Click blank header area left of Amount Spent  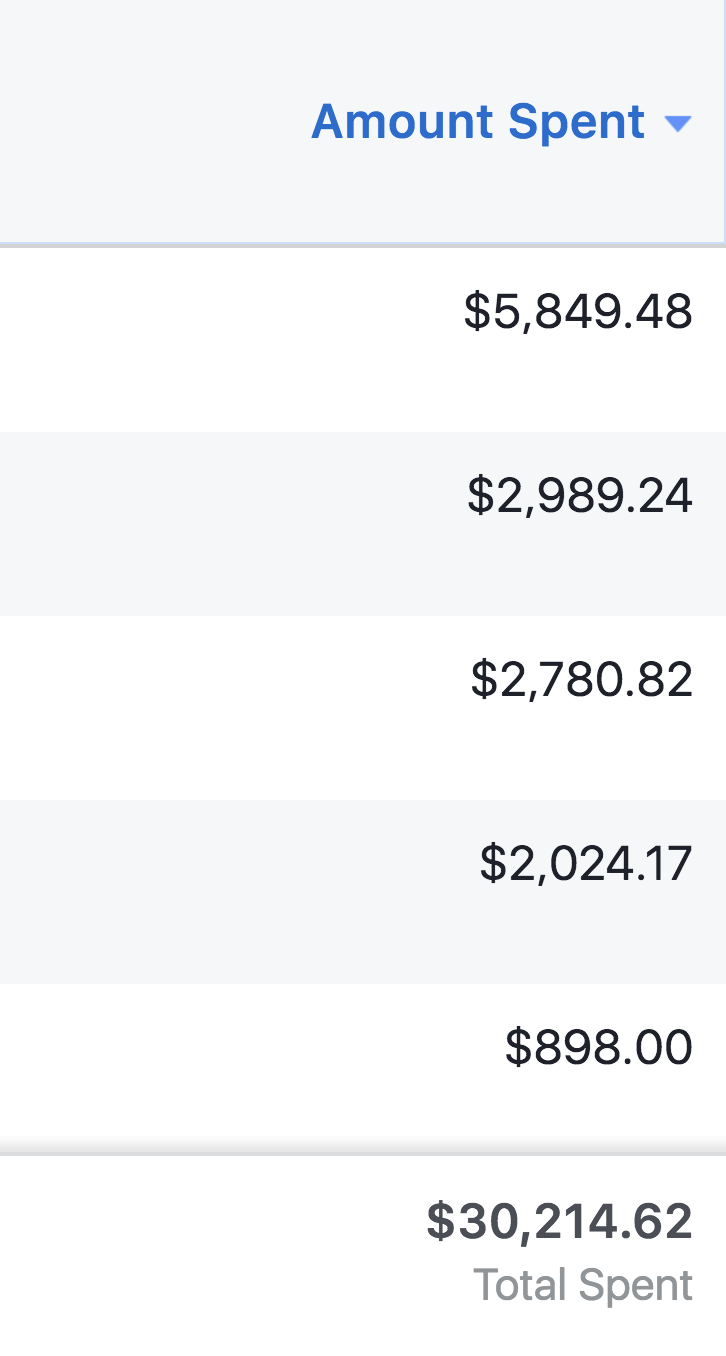point(150,122)
